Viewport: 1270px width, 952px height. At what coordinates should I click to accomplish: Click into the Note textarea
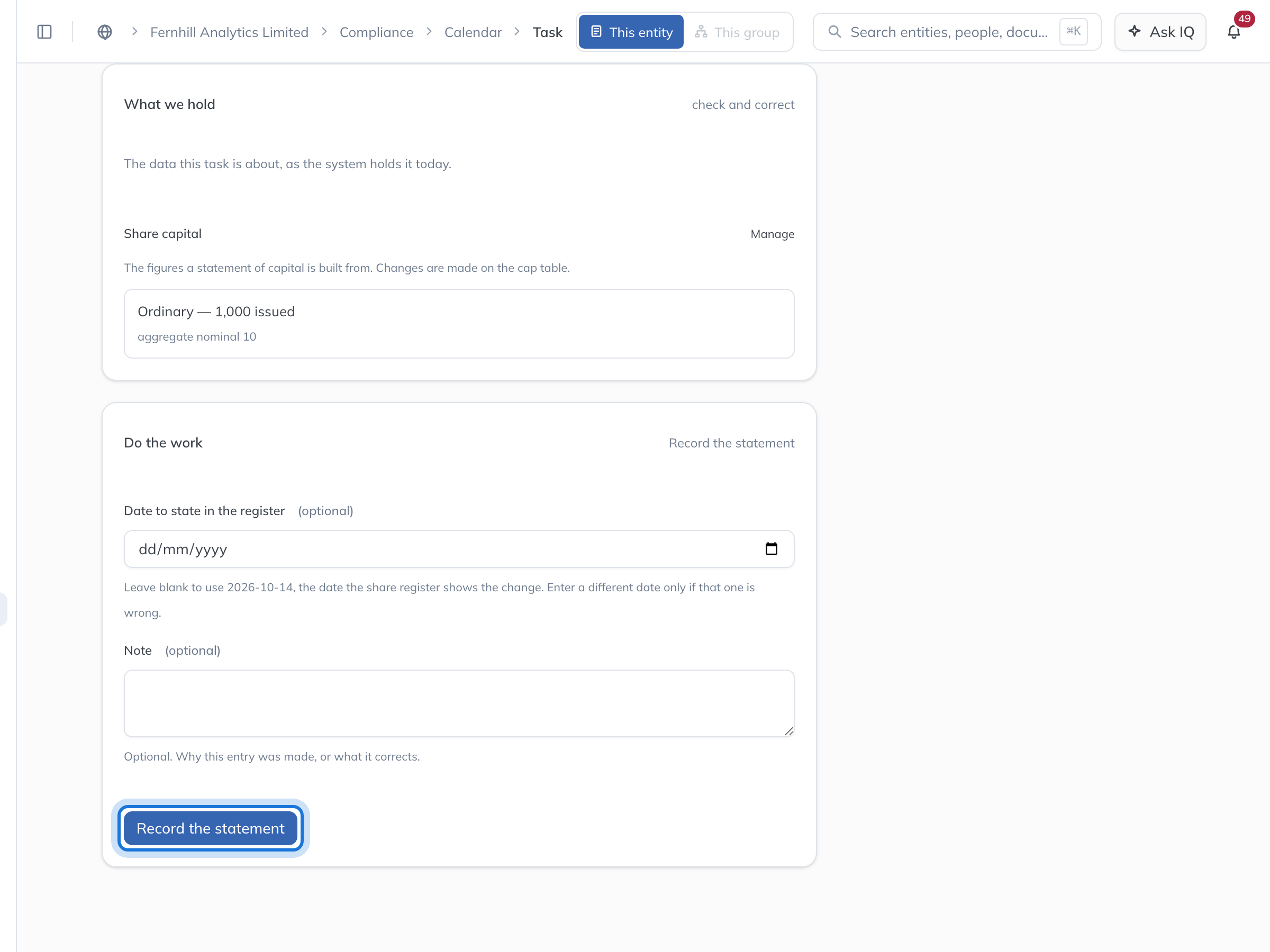pyautogui.click(x=459, y=703)
